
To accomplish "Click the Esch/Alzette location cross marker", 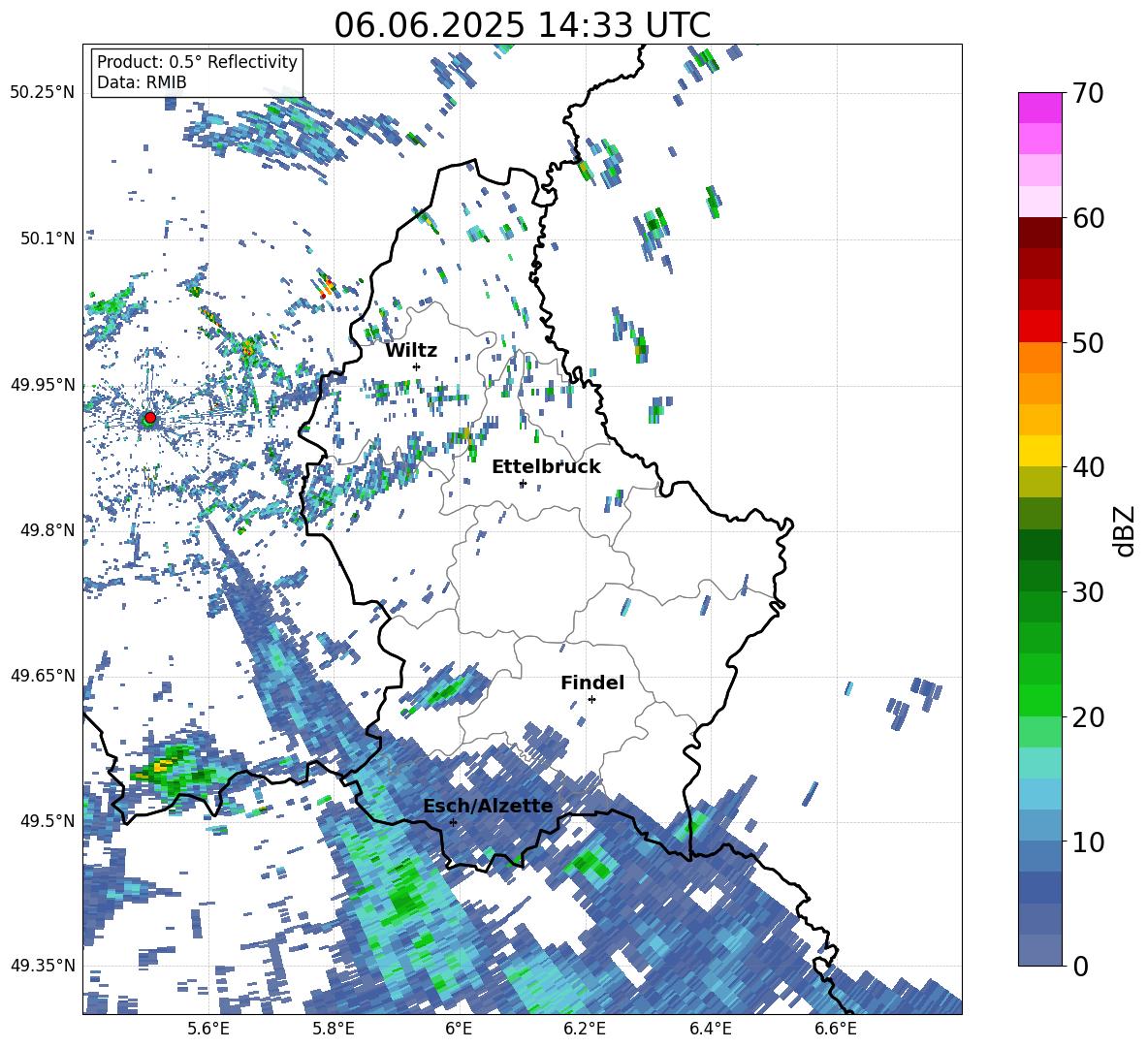I will coord(453,822).
